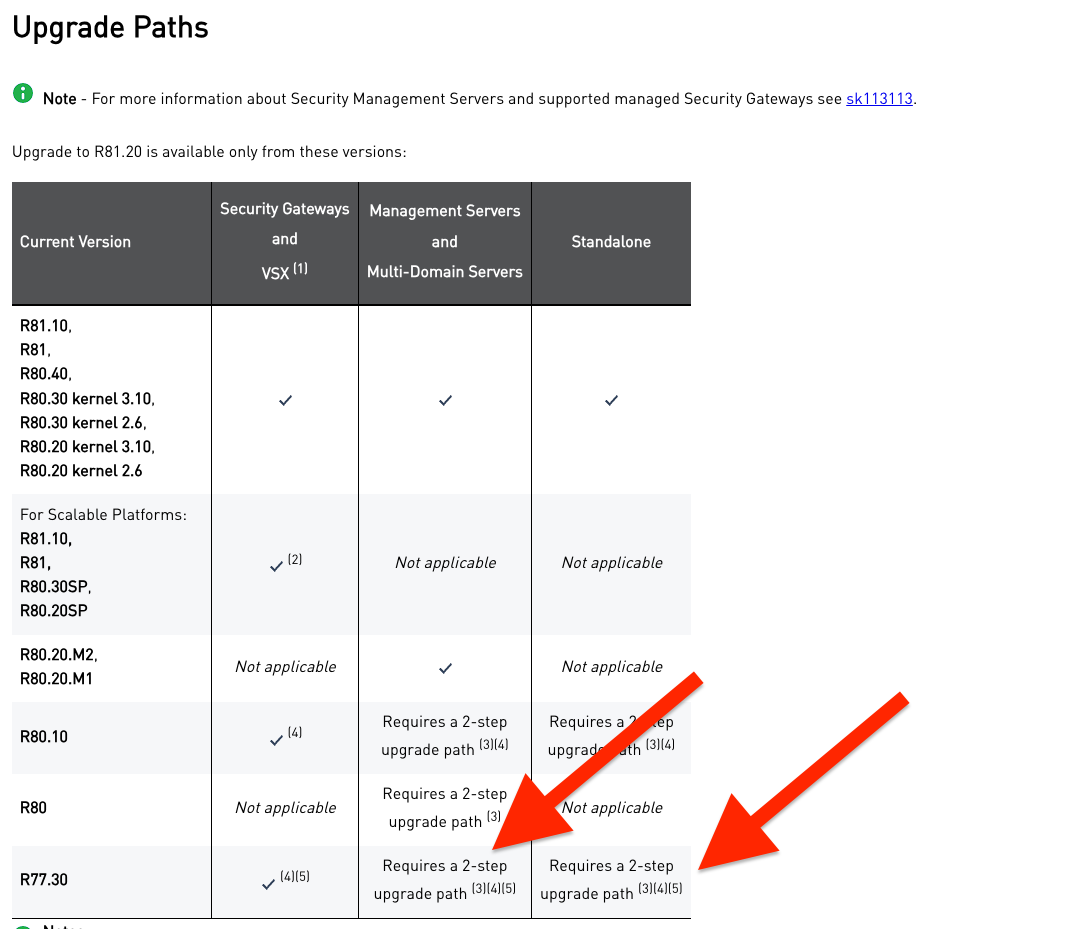Click the Upgrade Paths heading
This screenshot has height=929, width=1077.
click(110, 27)
